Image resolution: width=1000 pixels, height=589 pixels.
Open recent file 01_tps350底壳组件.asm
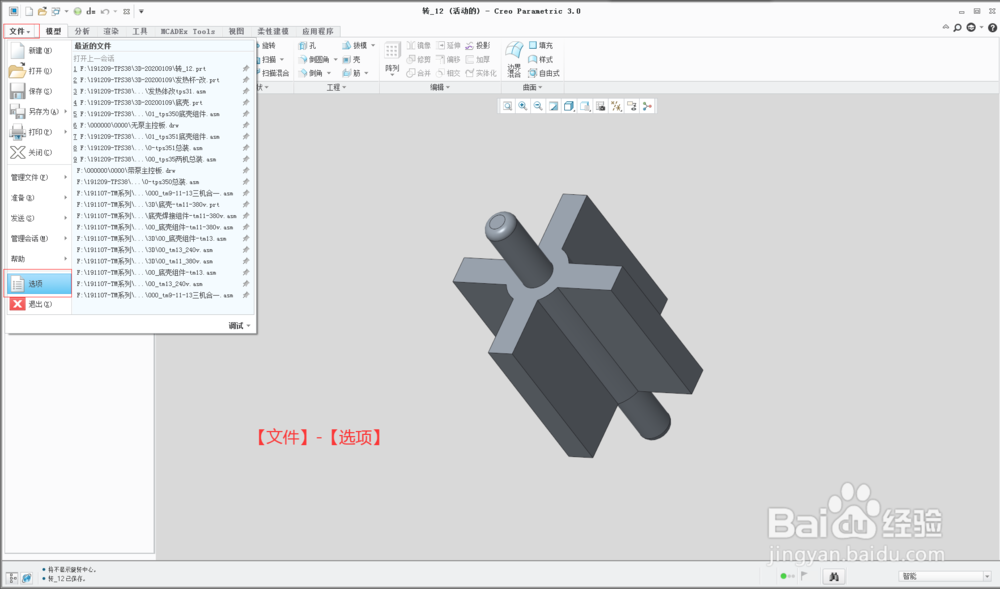pos(147,114)
